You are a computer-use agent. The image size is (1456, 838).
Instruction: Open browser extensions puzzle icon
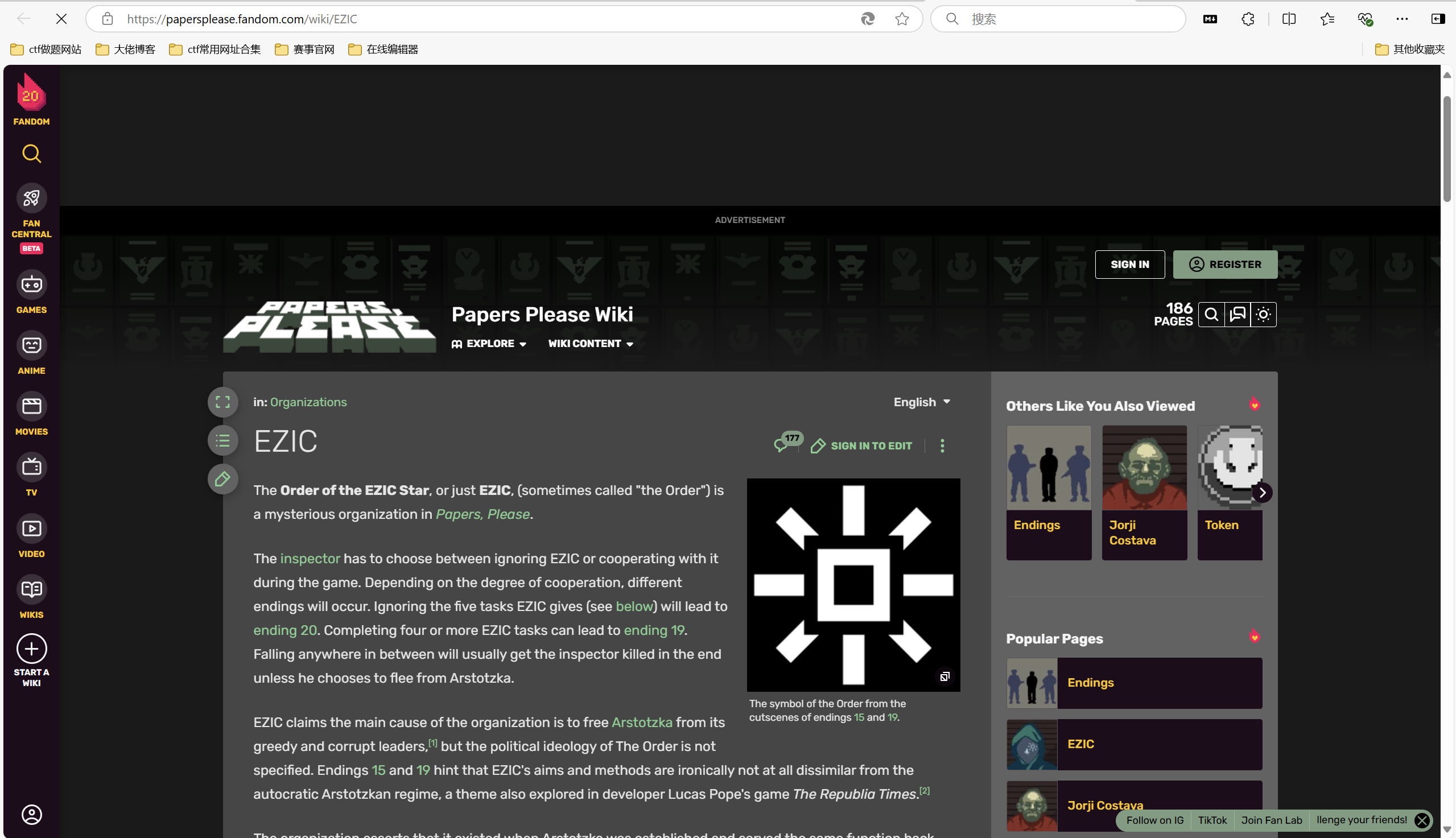1247,19
